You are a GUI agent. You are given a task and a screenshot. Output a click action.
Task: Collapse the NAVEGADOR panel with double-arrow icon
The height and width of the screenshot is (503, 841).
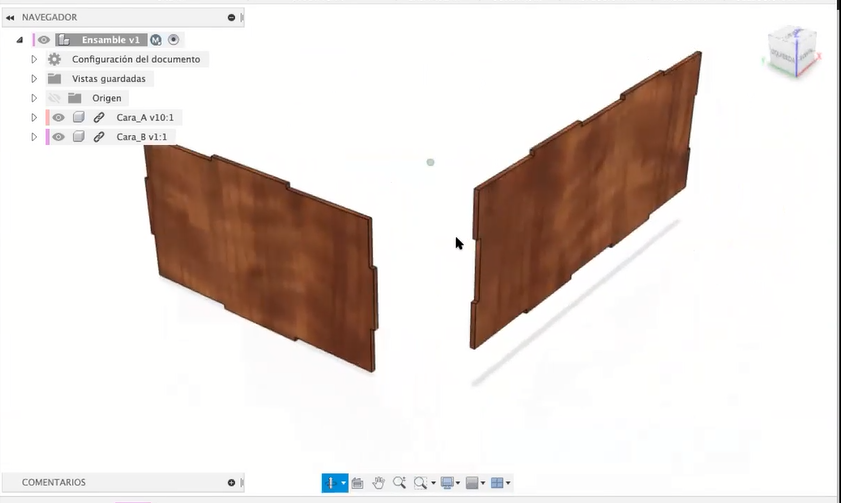pyautogui.click(x=10, y=18)
